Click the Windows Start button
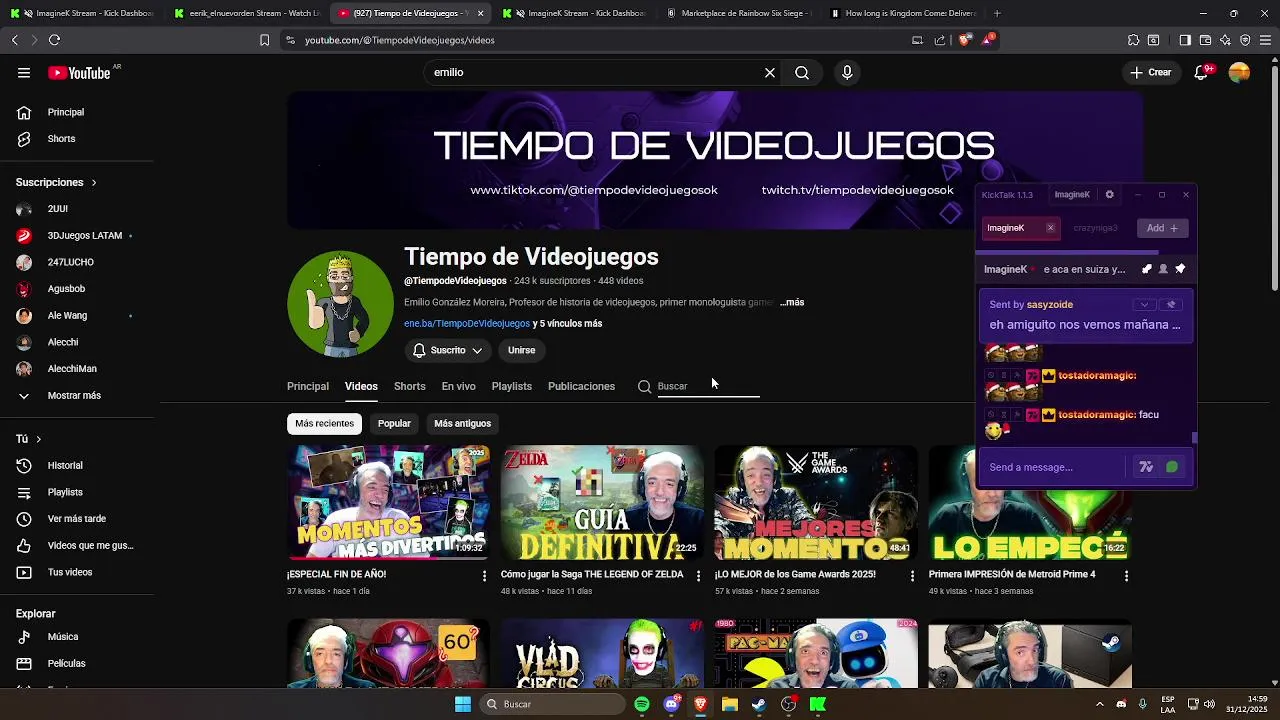The width and height of the screenshot is (1280, 720). [463, 704]
